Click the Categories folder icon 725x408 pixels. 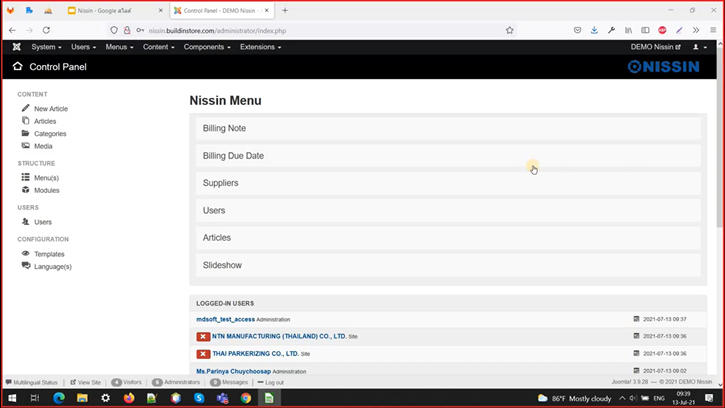pos(25,133)
